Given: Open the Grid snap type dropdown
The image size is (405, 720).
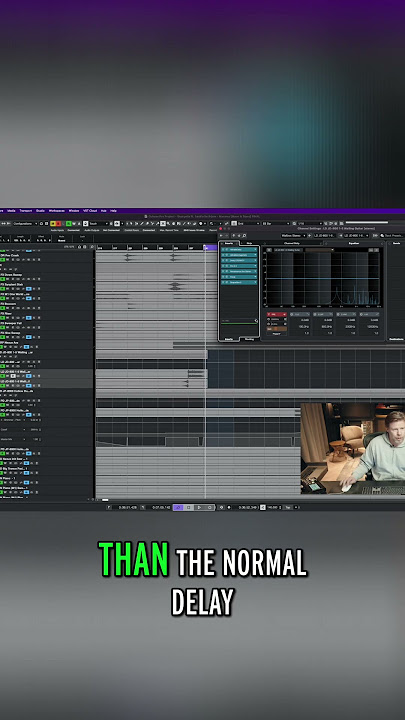Looking at the screenshot, I should [247, 223].
